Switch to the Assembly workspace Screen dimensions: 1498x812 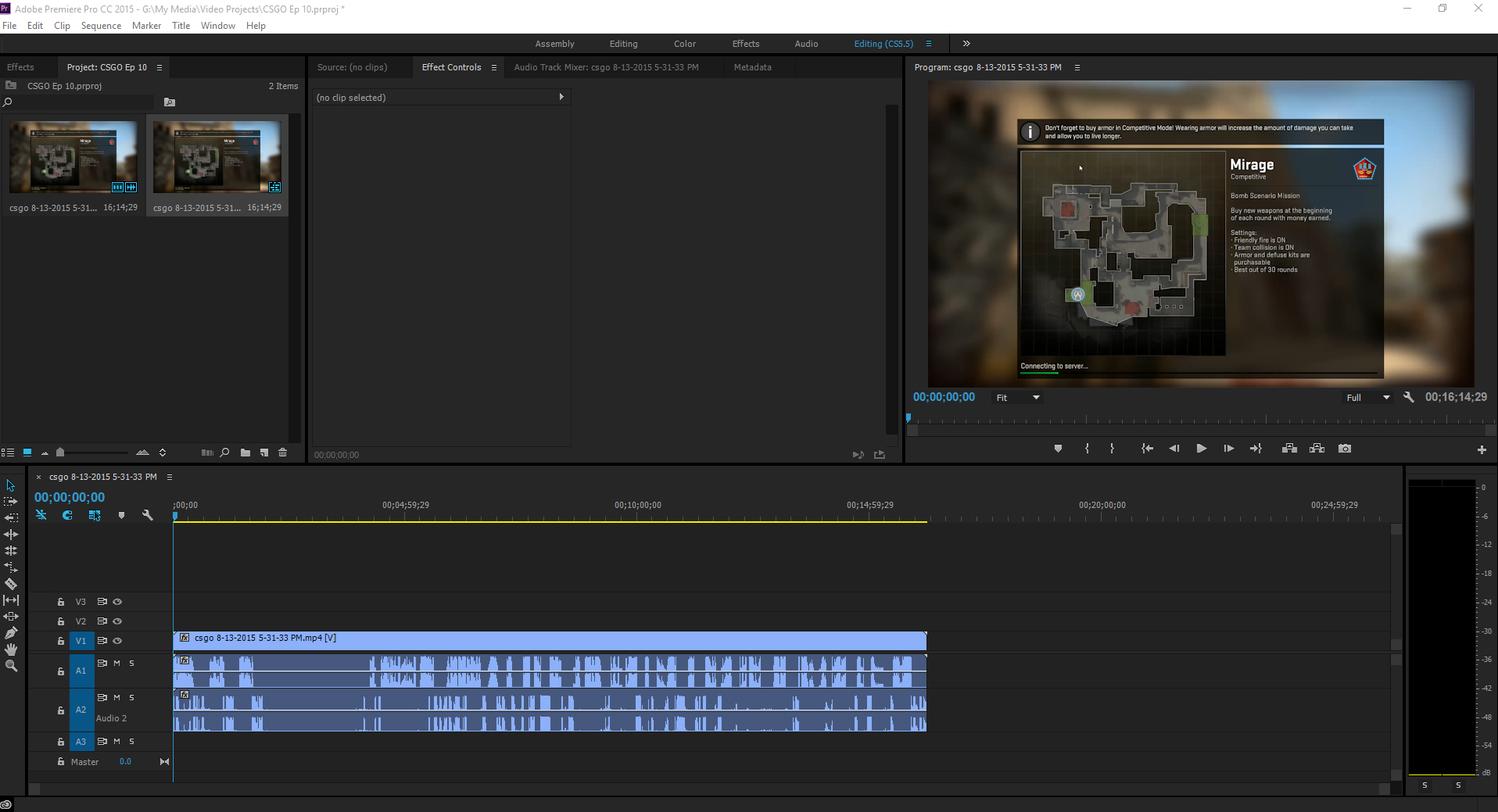pos(554,44)
